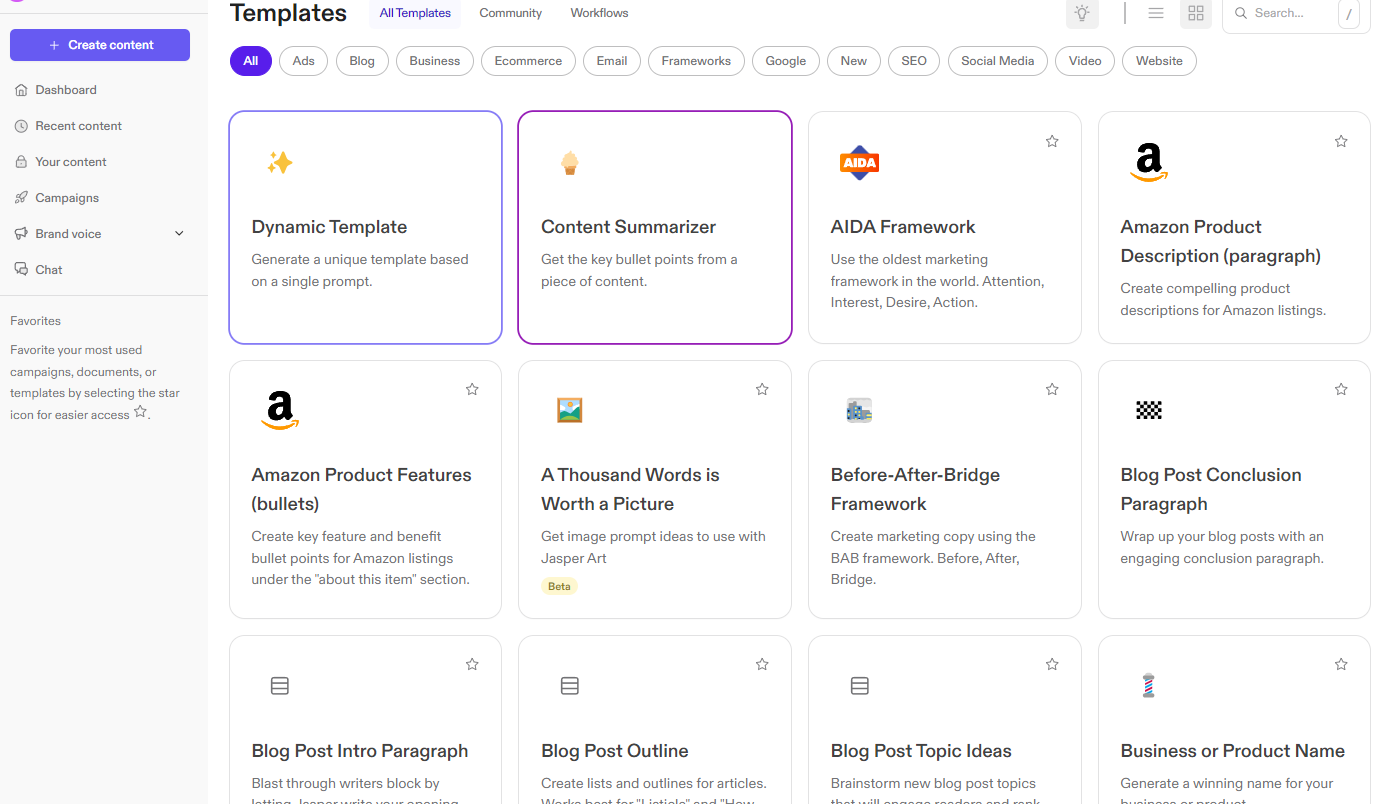Star the Blog Post Intro Paragraph template
The height and width of the screenshot is (804, 1374).
click(472, 664)
